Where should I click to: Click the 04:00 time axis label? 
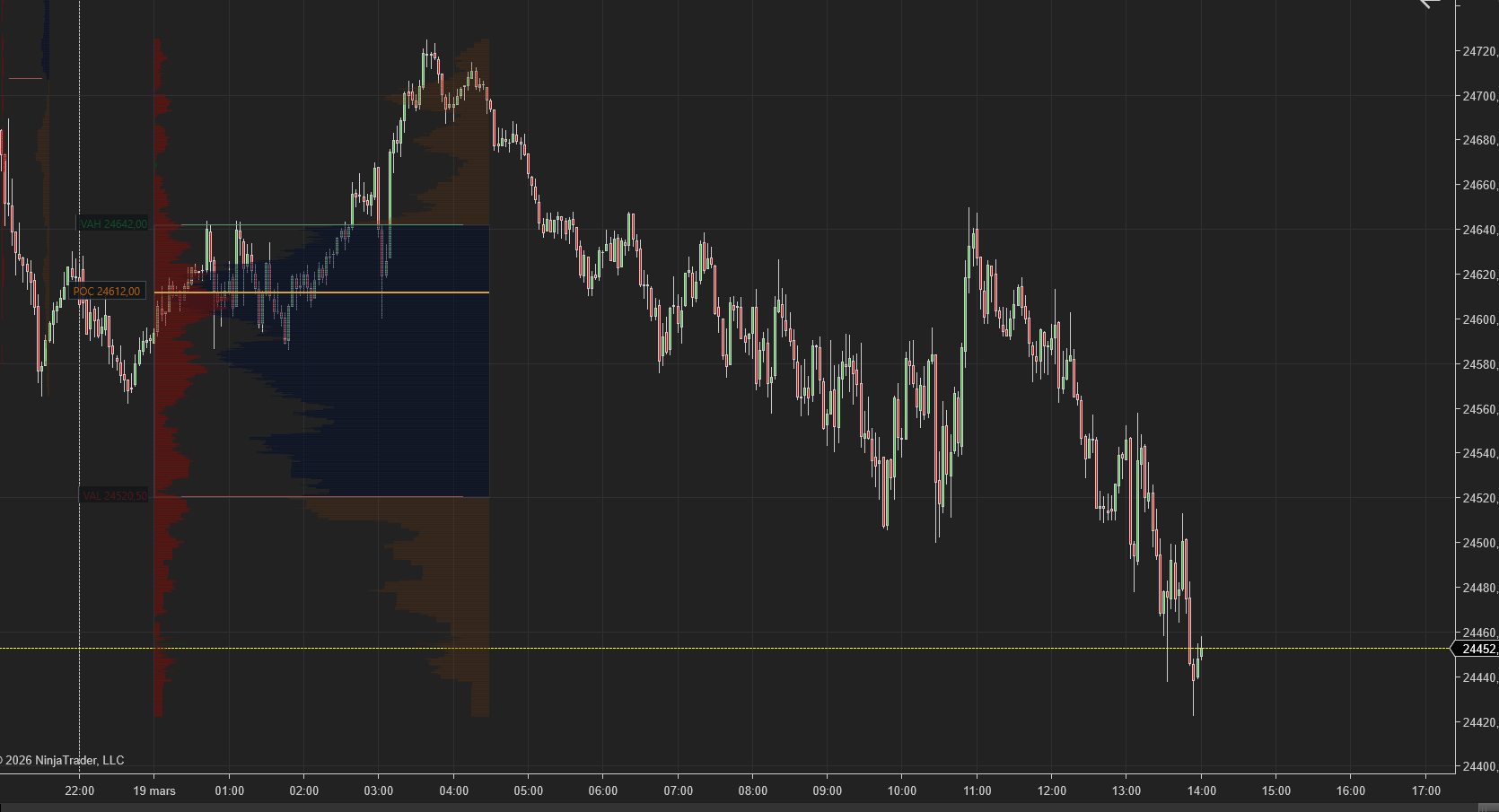[x=454, y=790]
